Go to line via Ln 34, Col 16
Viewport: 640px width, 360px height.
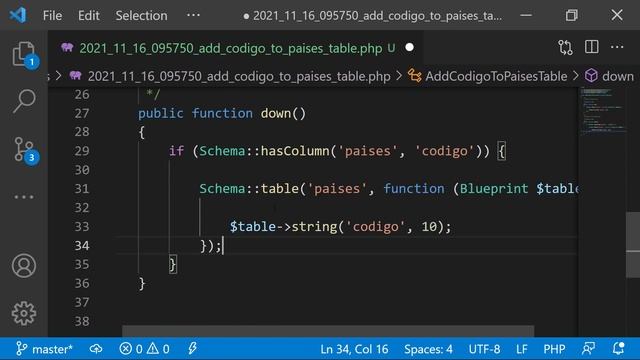point(354,349)
